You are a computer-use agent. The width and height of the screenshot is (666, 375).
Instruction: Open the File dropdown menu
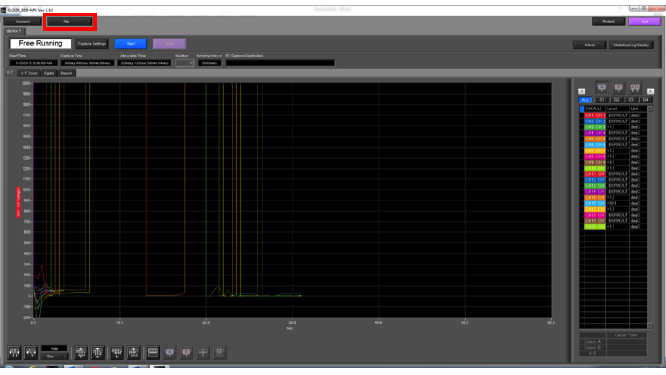(x=70, y=21)
